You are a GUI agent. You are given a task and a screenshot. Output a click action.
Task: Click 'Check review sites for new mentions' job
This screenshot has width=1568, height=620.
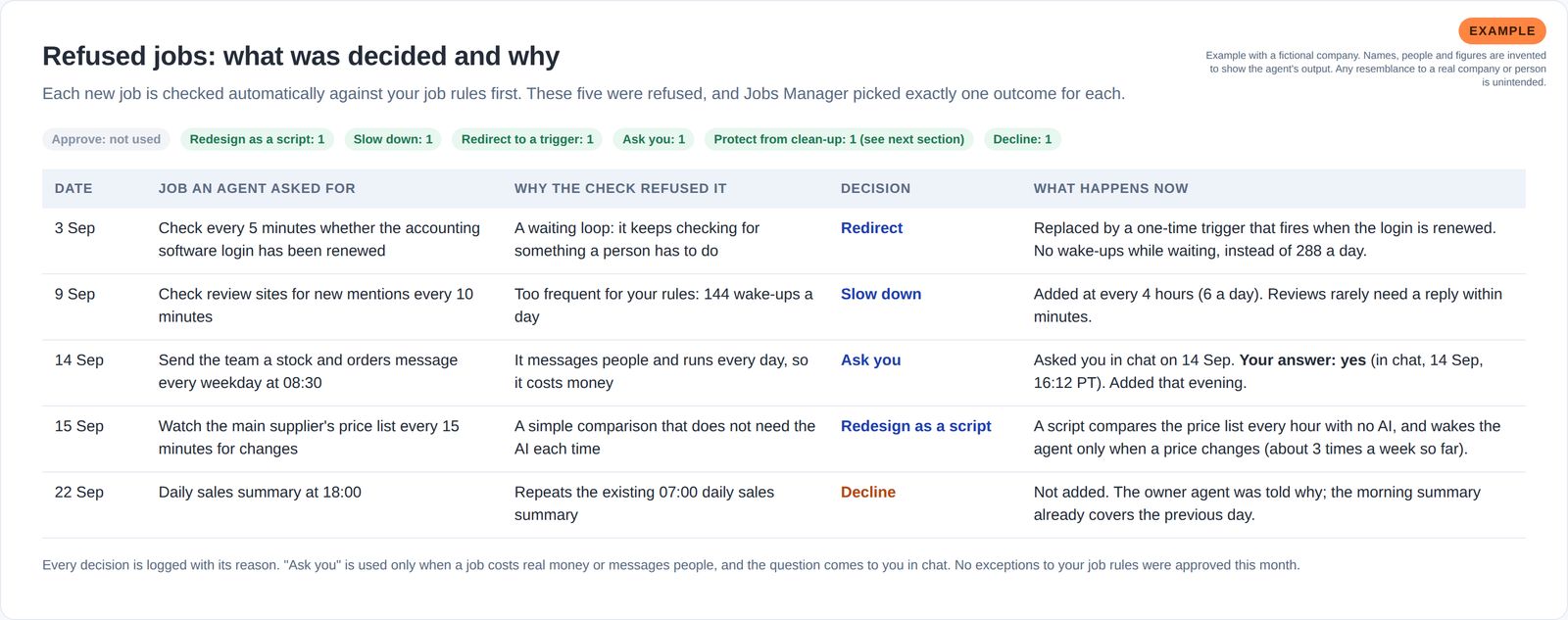(x=316, y=306)
